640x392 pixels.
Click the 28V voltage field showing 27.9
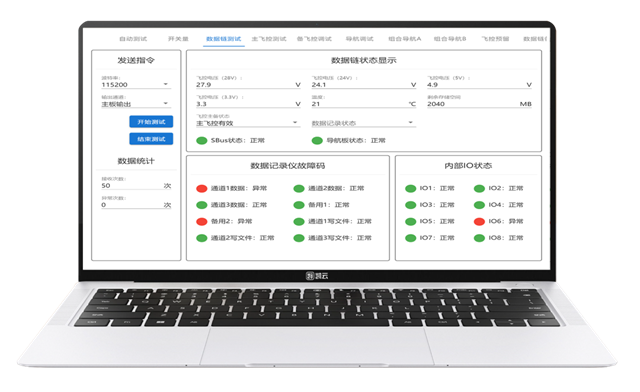(x=248, y=85)
